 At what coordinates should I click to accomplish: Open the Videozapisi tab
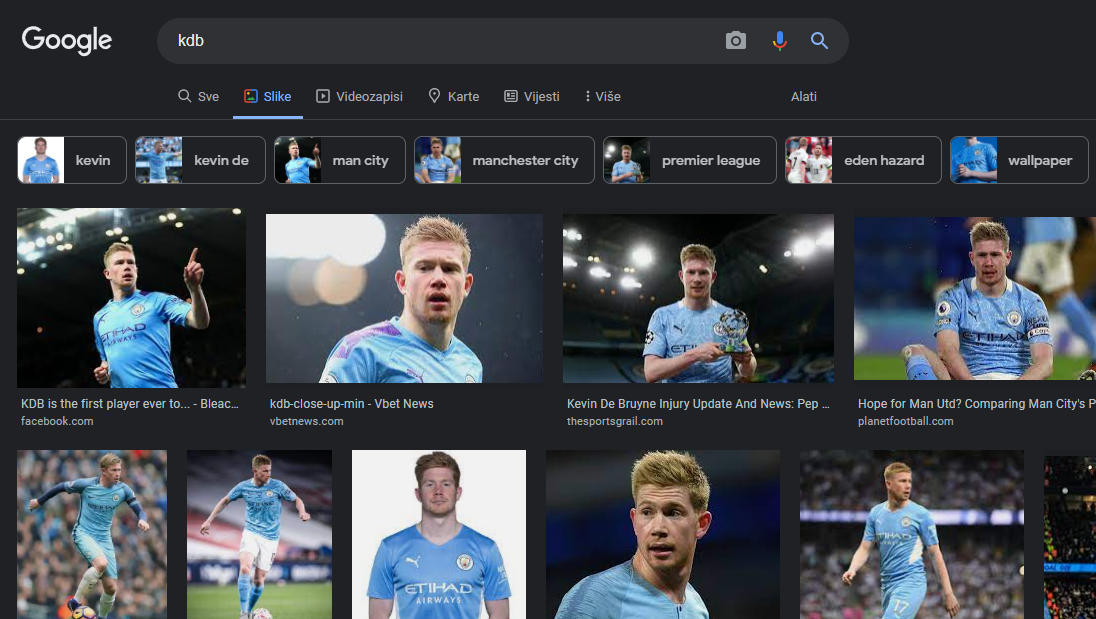click(x=359, y=96)
